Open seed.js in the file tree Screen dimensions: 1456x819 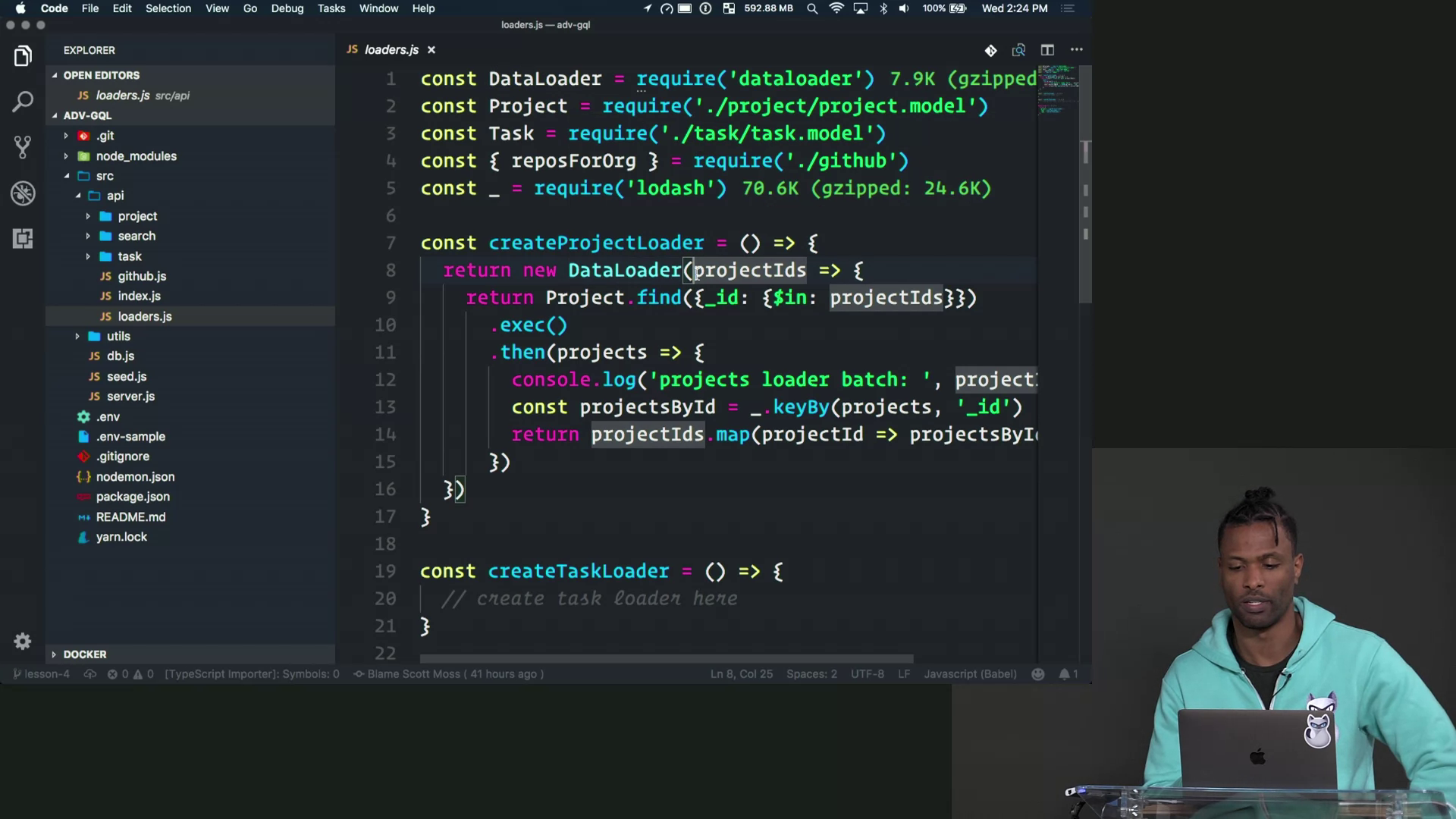[190, 377]
